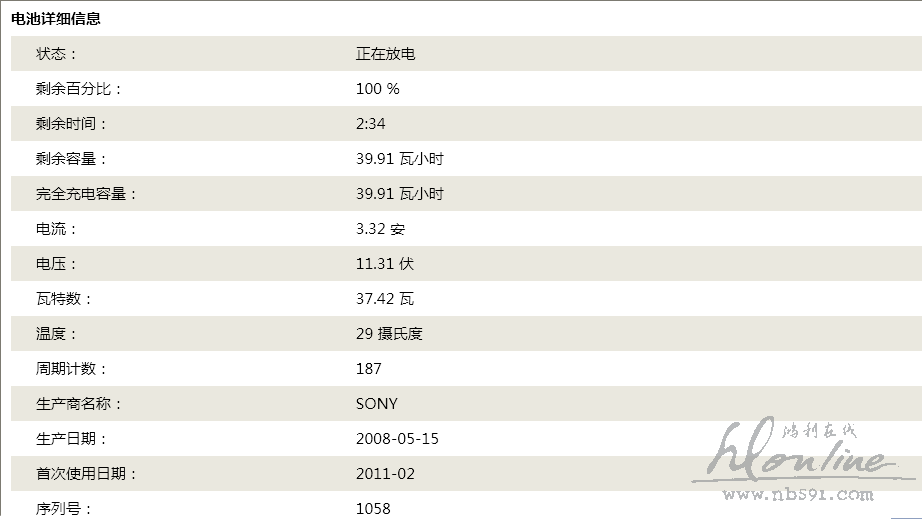Image resolution: width=922 pixels, height=519 pixels.
Task: Select the 2008-05-15 production date
Action: click(x=397, y=439)
